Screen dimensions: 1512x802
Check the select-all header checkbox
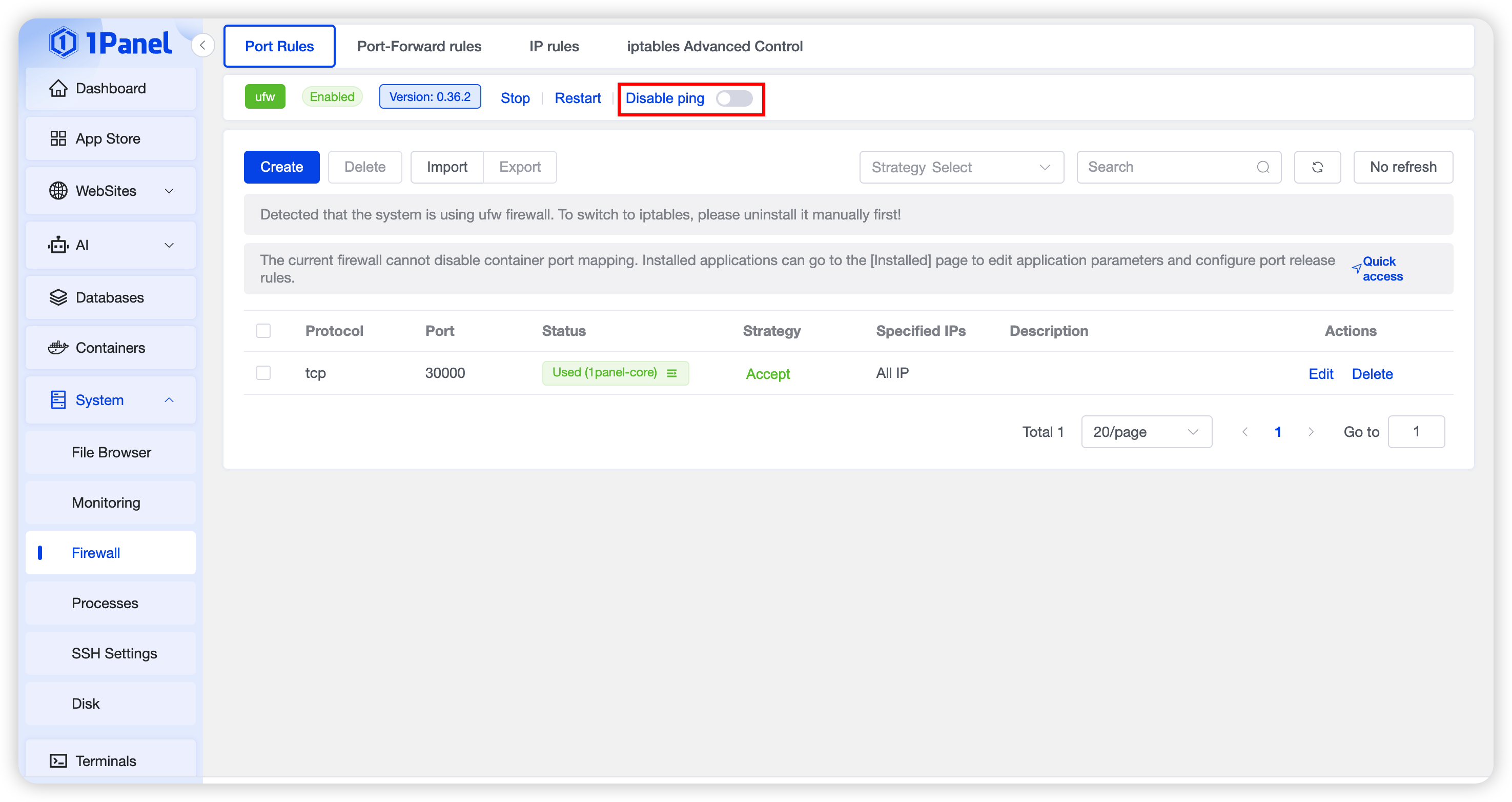pos(263,331)
